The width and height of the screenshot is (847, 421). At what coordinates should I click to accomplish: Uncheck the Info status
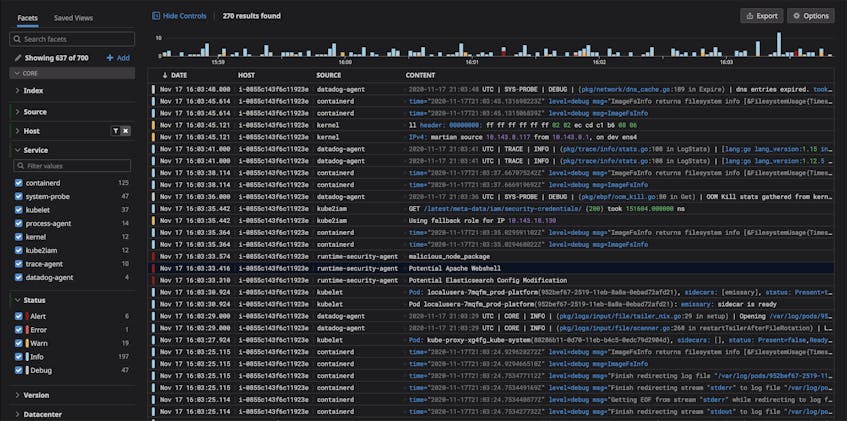pyautogui.click(x=19, y=357)
